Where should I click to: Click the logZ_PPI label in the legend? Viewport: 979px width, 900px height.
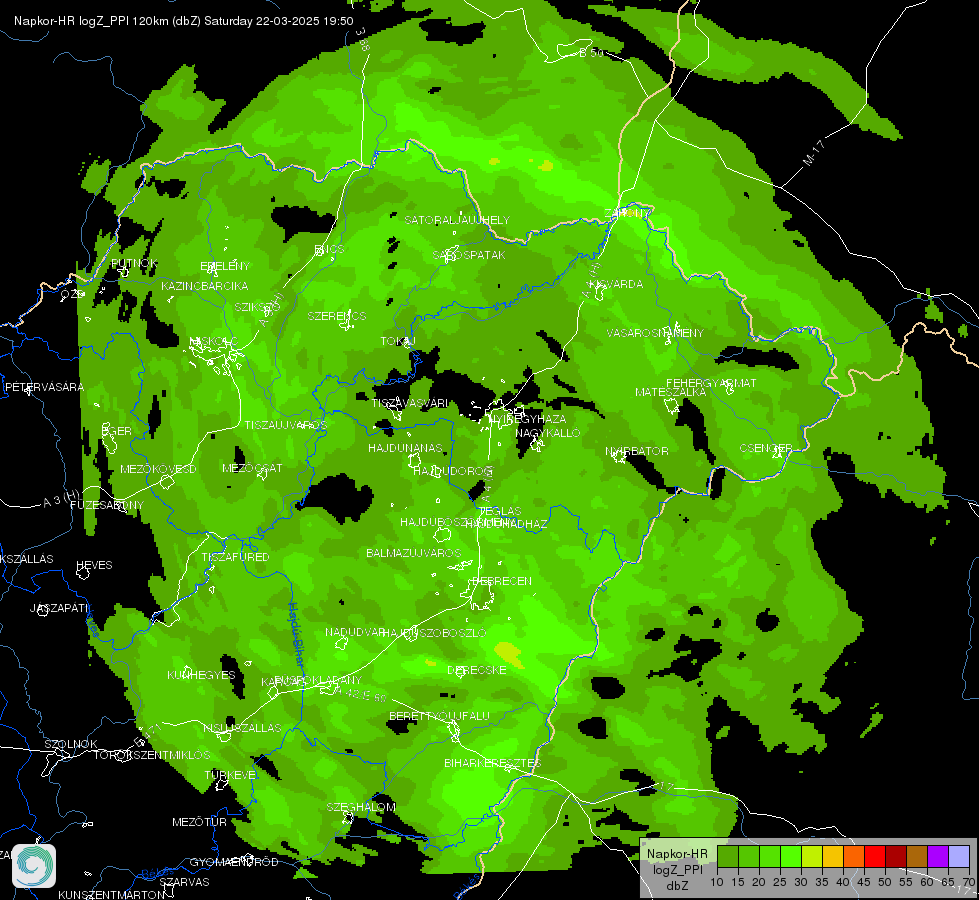(677, 869)
